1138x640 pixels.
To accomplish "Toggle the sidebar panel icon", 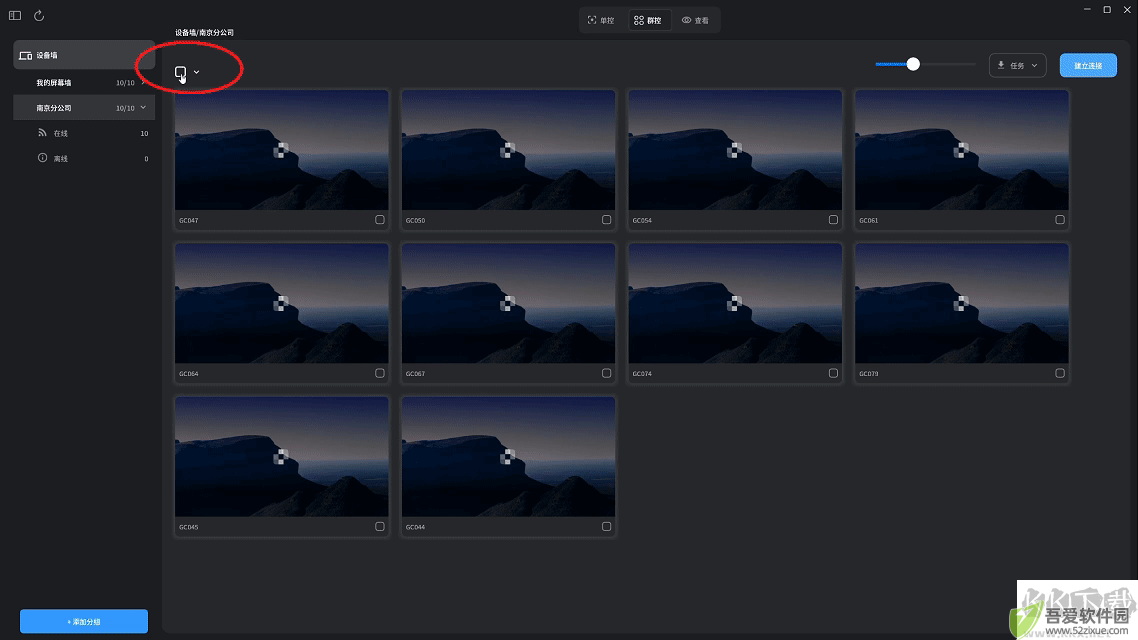I will point(15,15).
